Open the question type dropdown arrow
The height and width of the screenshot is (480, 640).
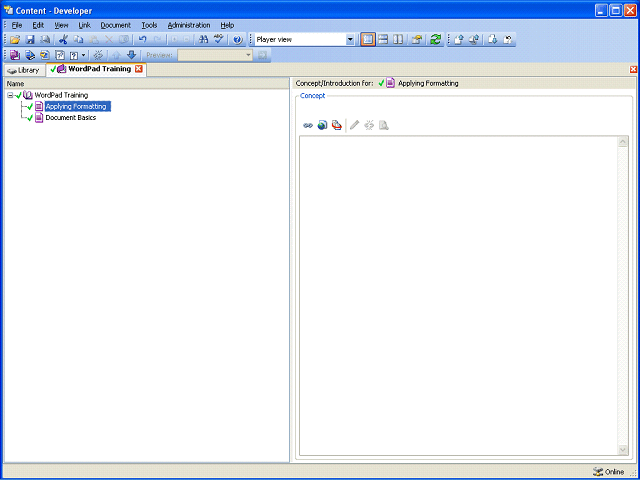tap(83, 55)
